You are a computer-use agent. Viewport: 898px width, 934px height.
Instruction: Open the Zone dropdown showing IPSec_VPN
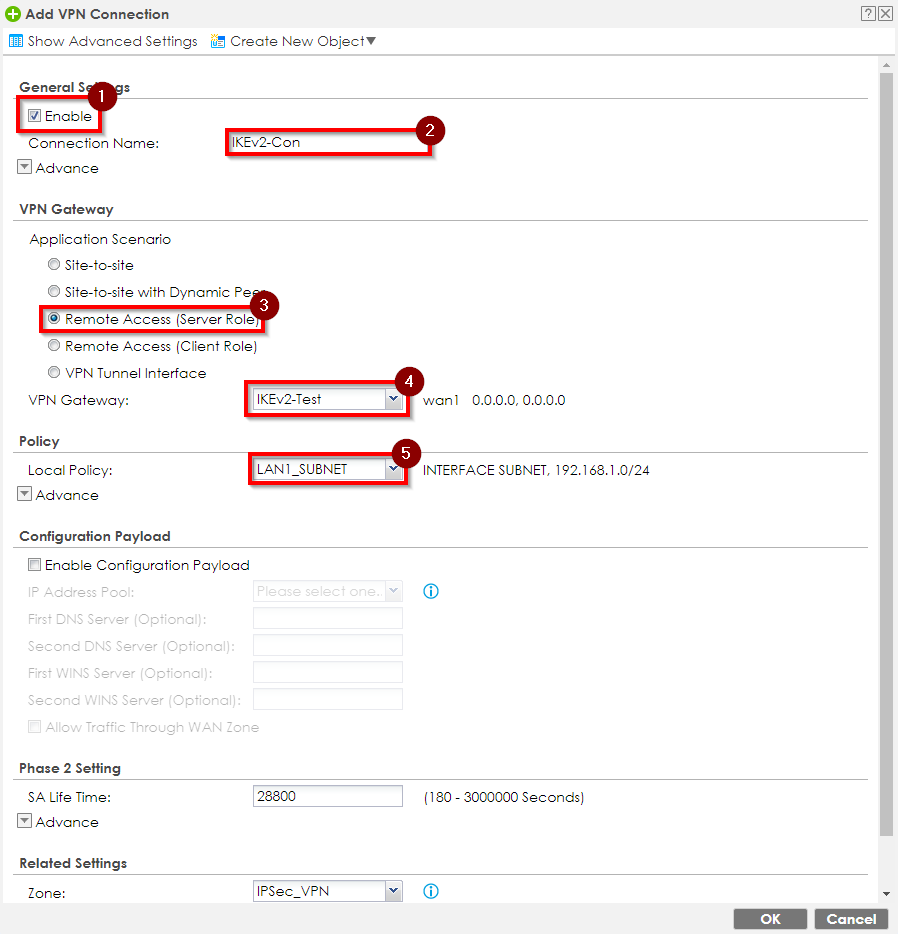(x=393, y=891)
